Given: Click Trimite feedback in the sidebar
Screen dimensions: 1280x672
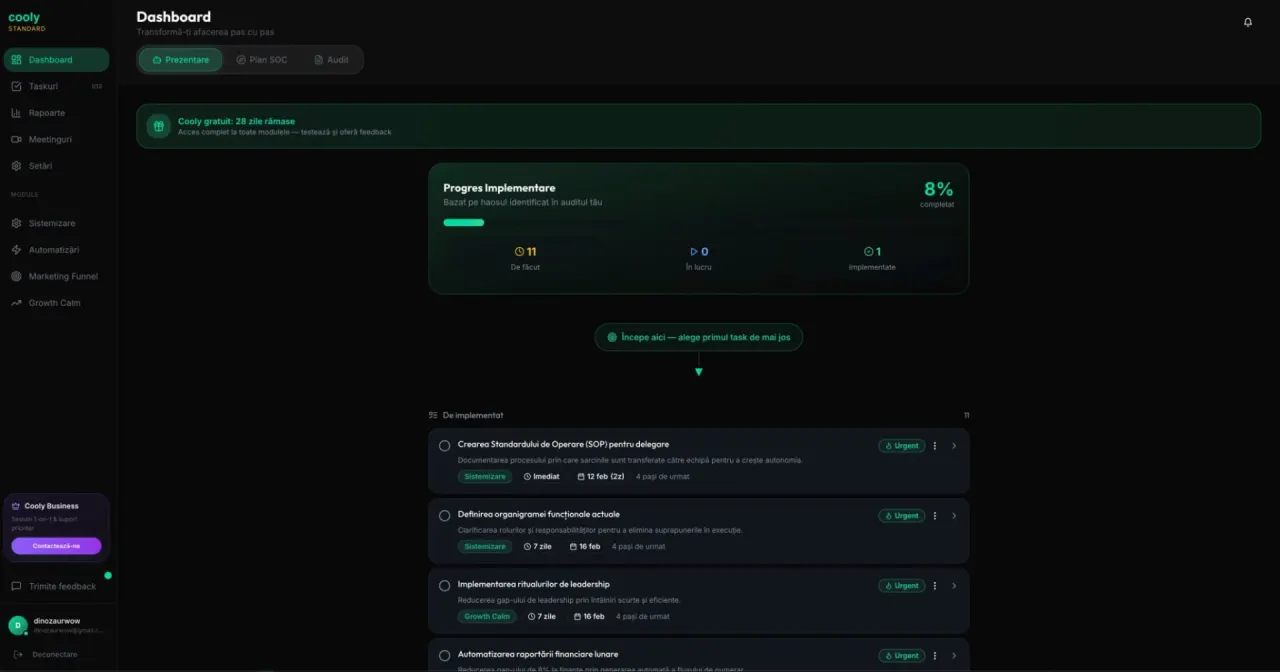Looking at the screenshot, I should (62, 587).
